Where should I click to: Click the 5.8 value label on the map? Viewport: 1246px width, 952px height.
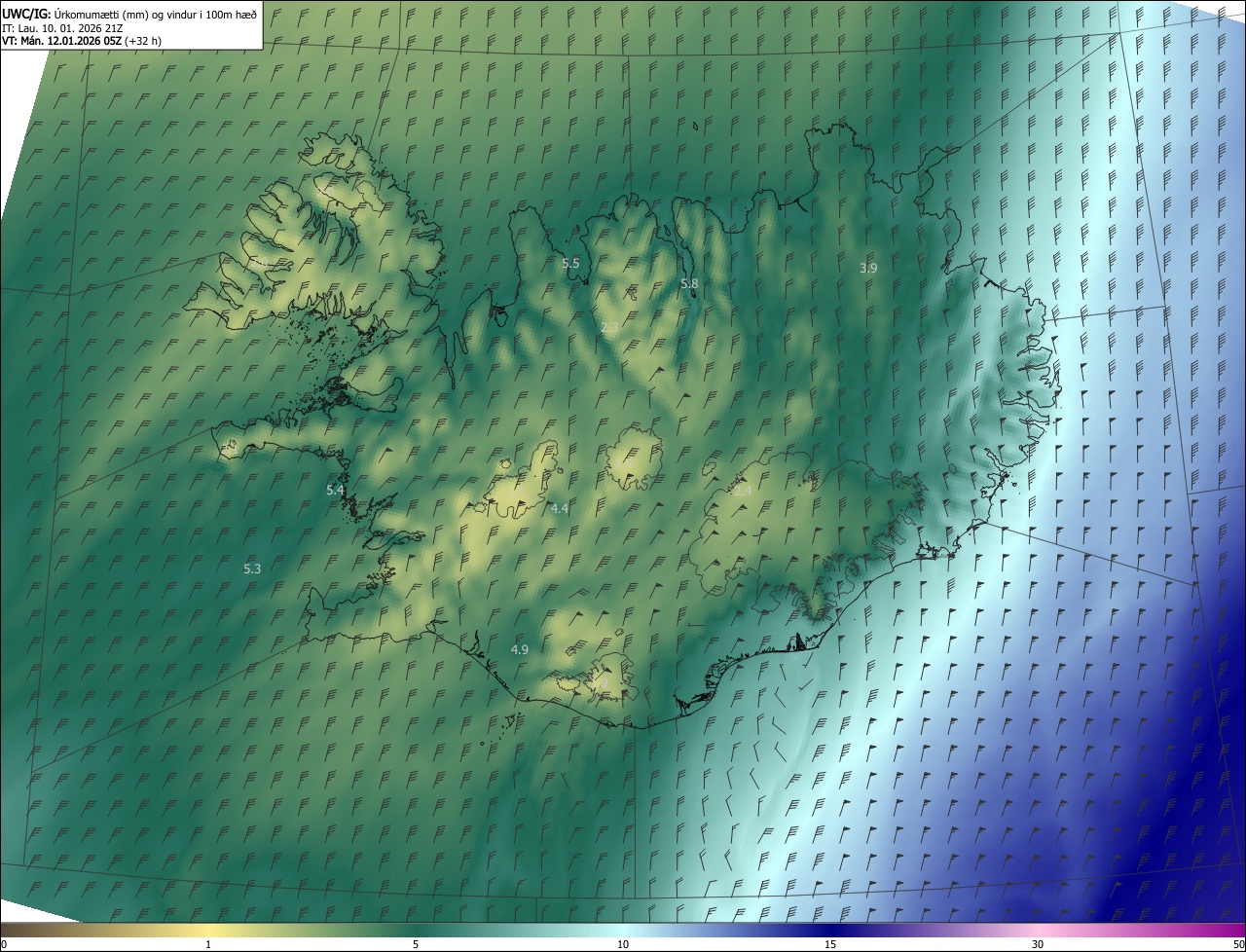pos(689,283)
